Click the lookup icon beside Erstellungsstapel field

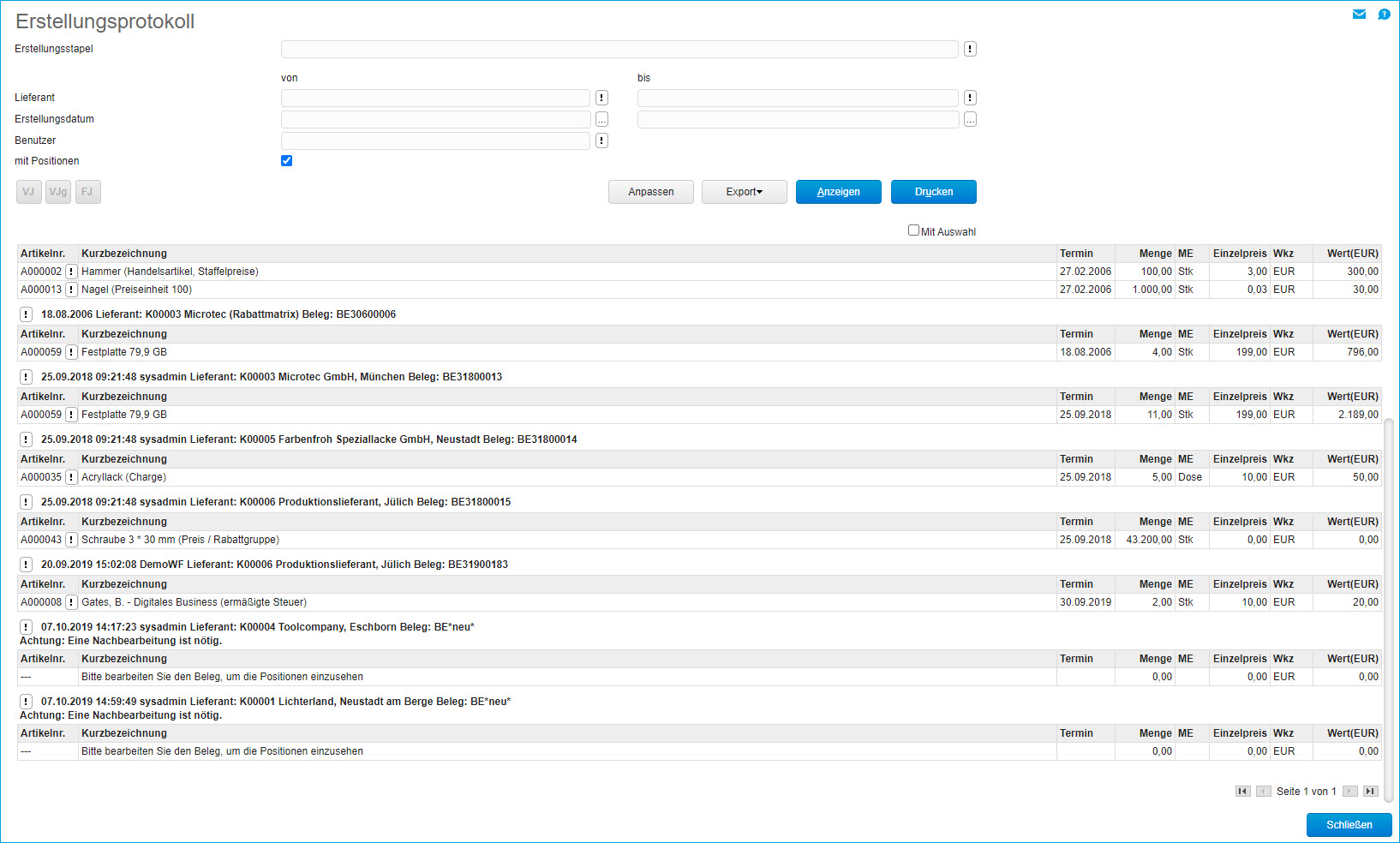970,50
